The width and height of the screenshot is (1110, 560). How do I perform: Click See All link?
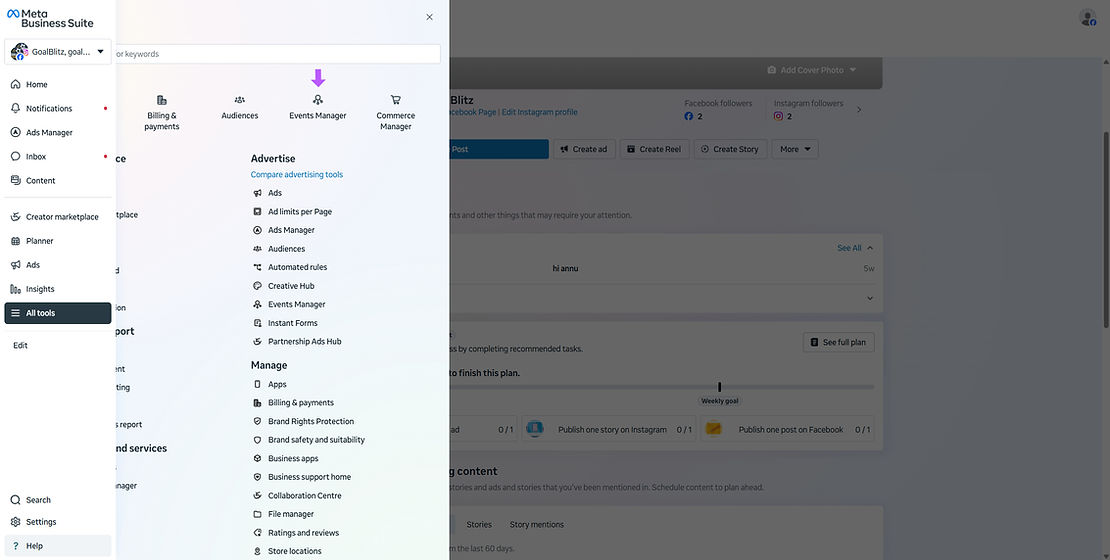point(849,248)
